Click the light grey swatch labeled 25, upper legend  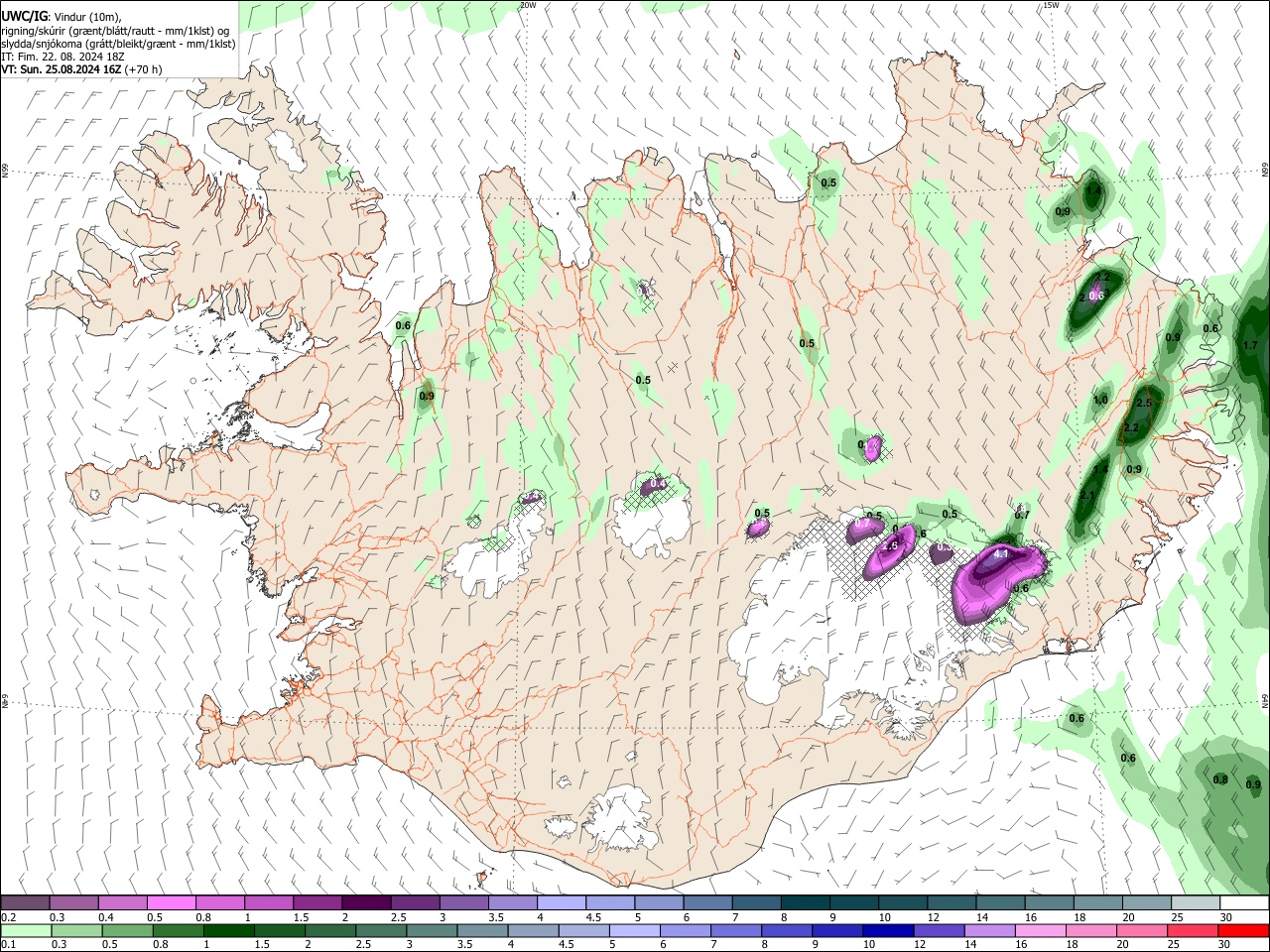point(1197,903)
